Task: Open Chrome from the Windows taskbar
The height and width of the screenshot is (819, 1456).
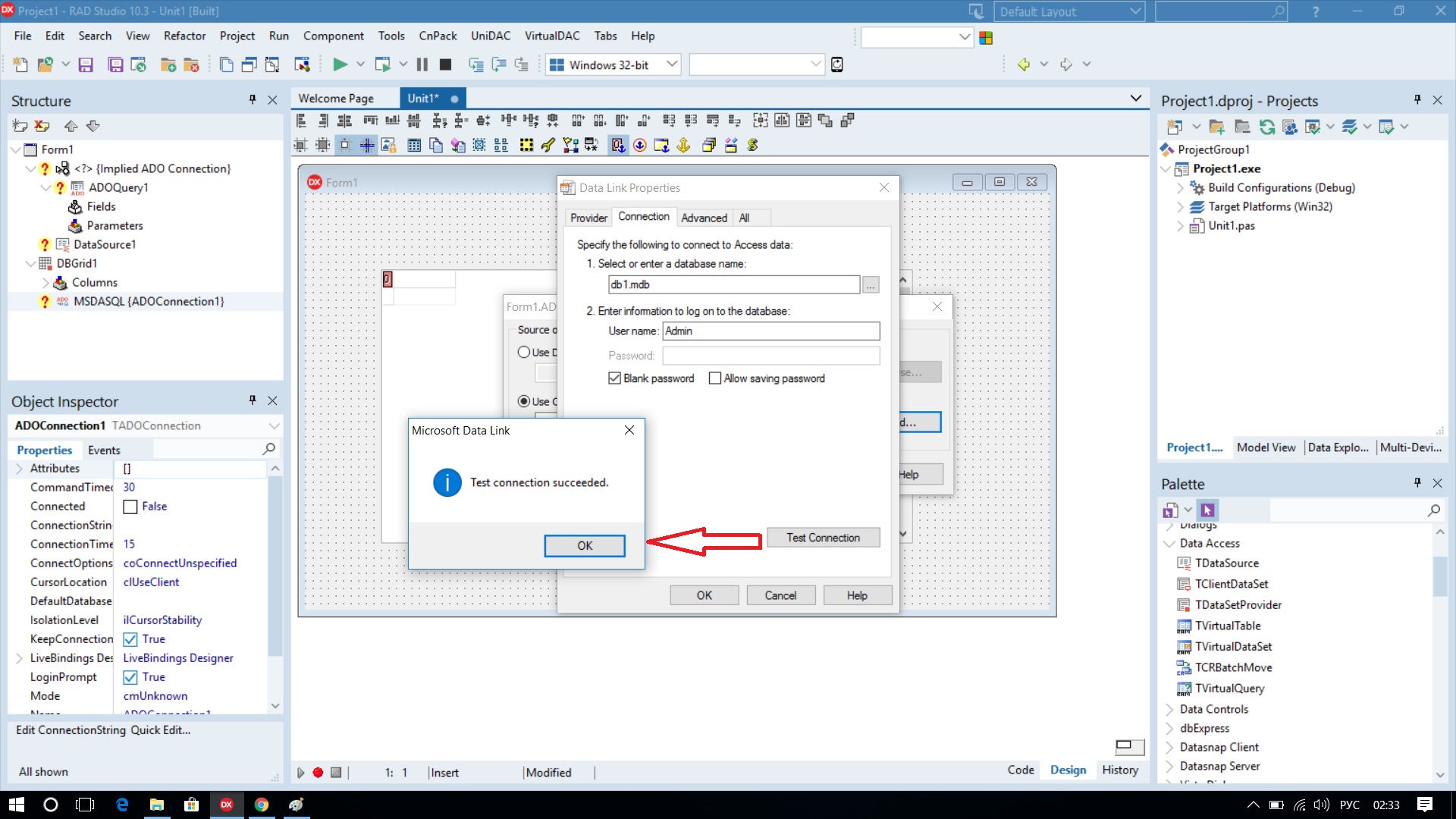Action: pyautogui.click(x=262, y=805)
